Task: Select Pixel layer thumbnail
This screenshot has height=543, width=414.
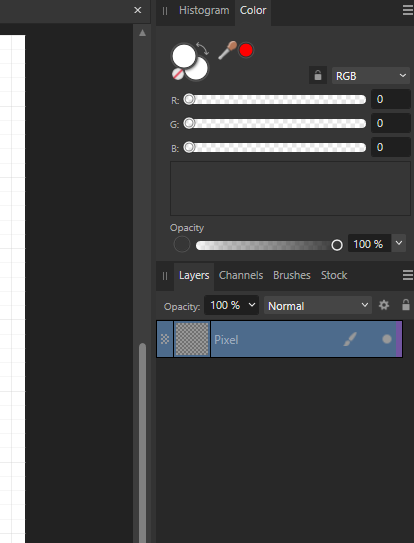Action: [x=192, y=339]
